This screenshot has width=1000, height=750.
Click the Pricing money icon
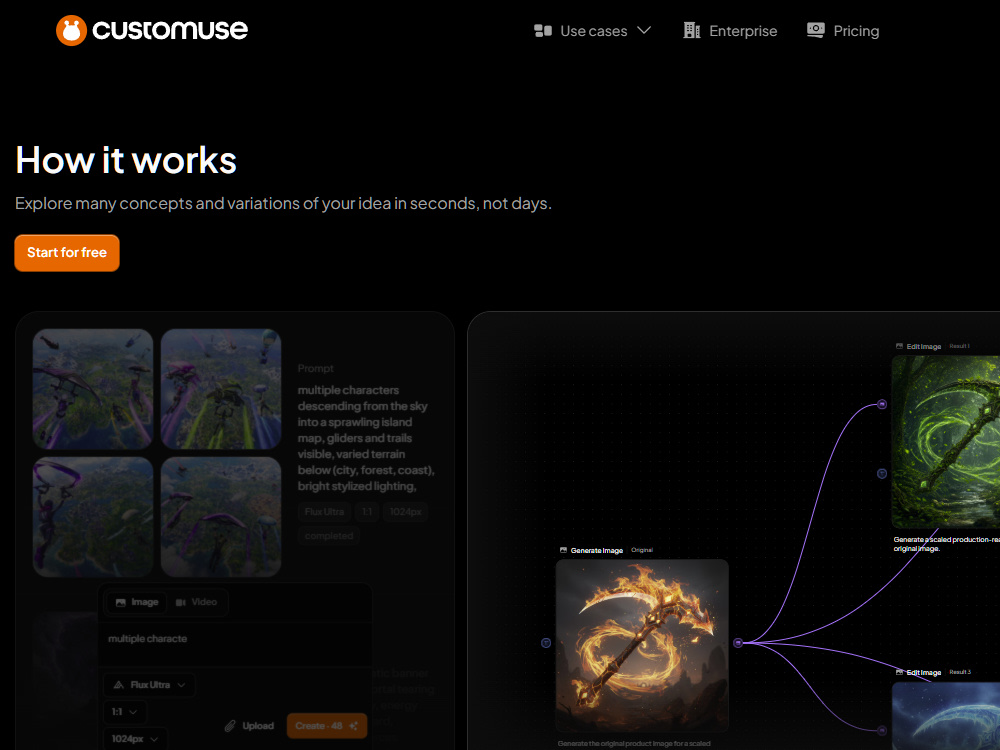(x=816, y=30)
